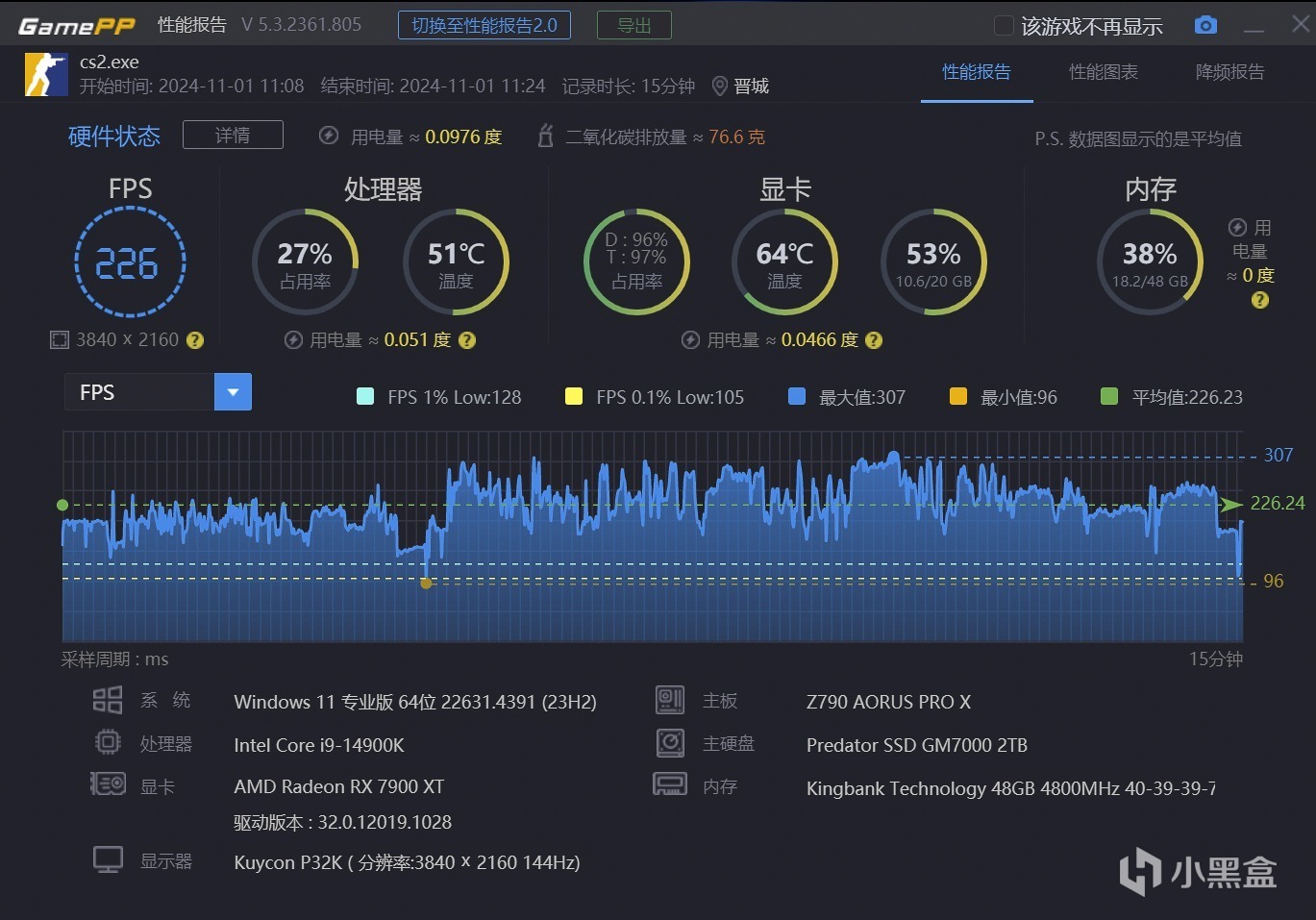Switch to the 性能图表 tab
1316x920 pixels.
tap(1104, 72)
